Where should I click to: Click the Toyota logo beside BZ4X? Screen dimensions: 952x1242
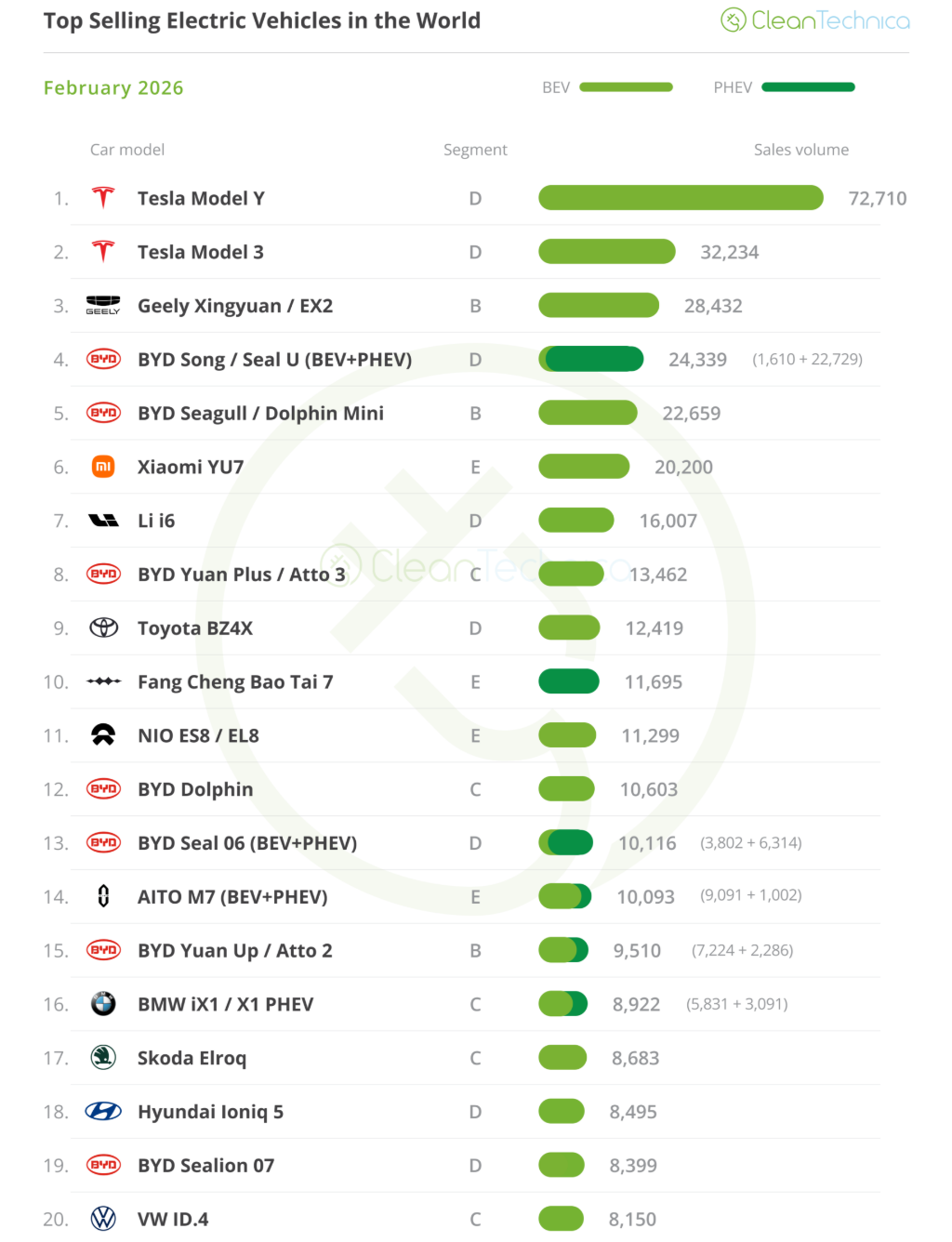(x=103, y=628)
